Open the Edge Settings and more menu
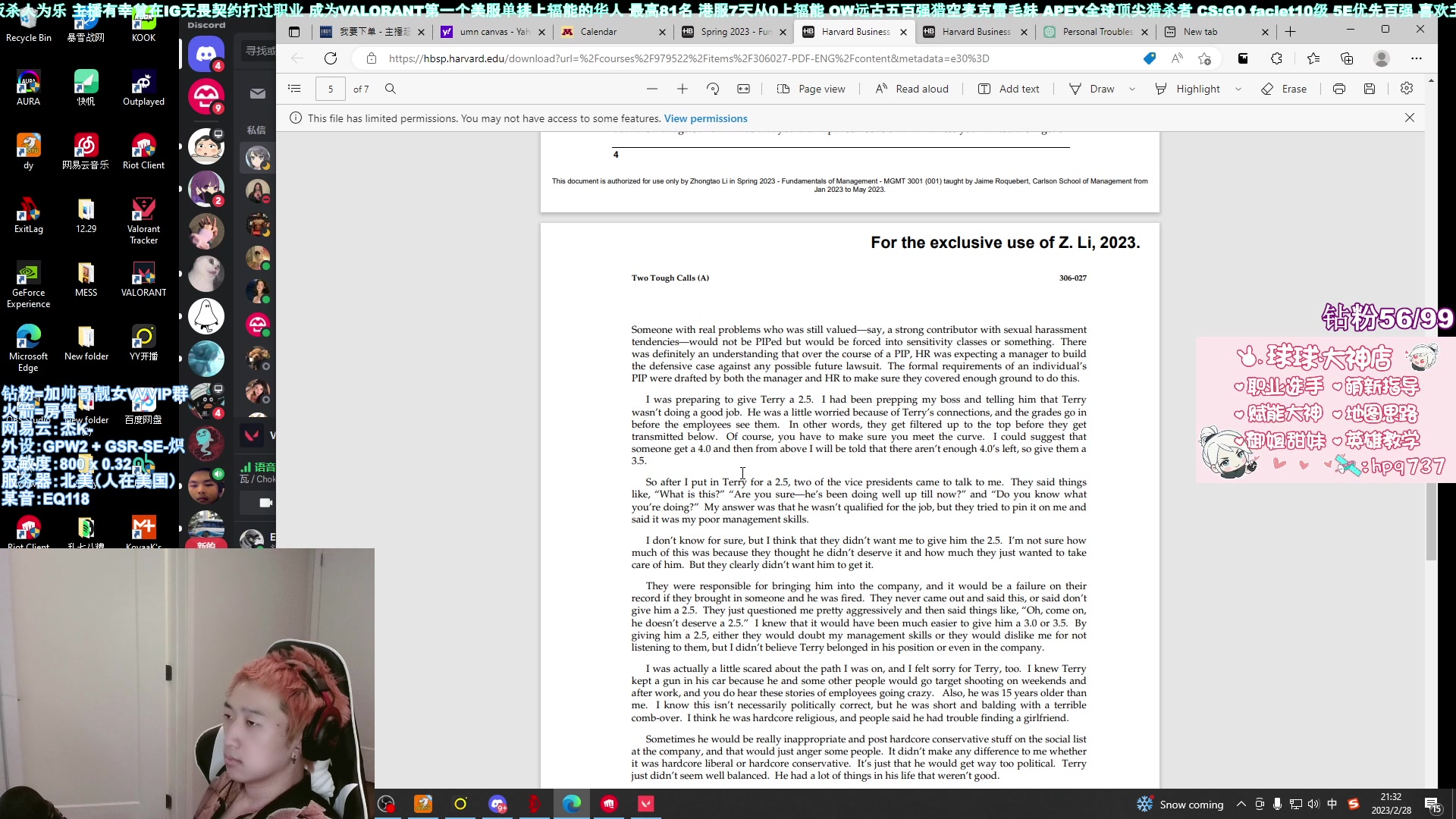This screenshot has width=1456, height=819. pos(1417,58)
